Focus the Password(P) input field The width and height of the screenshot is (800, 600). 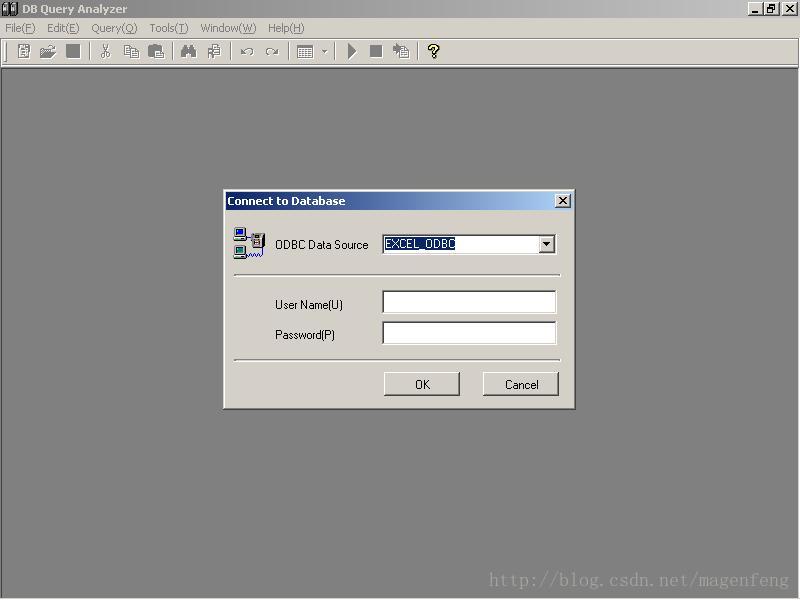tap(469, 333)
